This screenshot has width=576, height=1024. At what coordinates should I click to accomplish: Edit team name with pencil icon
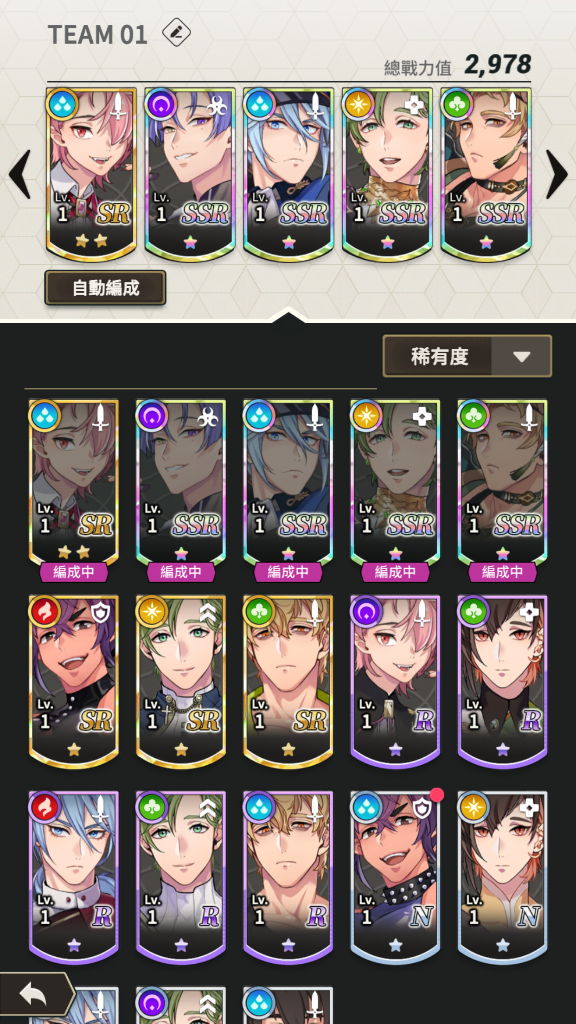pyautogui.click(x=176, y=33)
